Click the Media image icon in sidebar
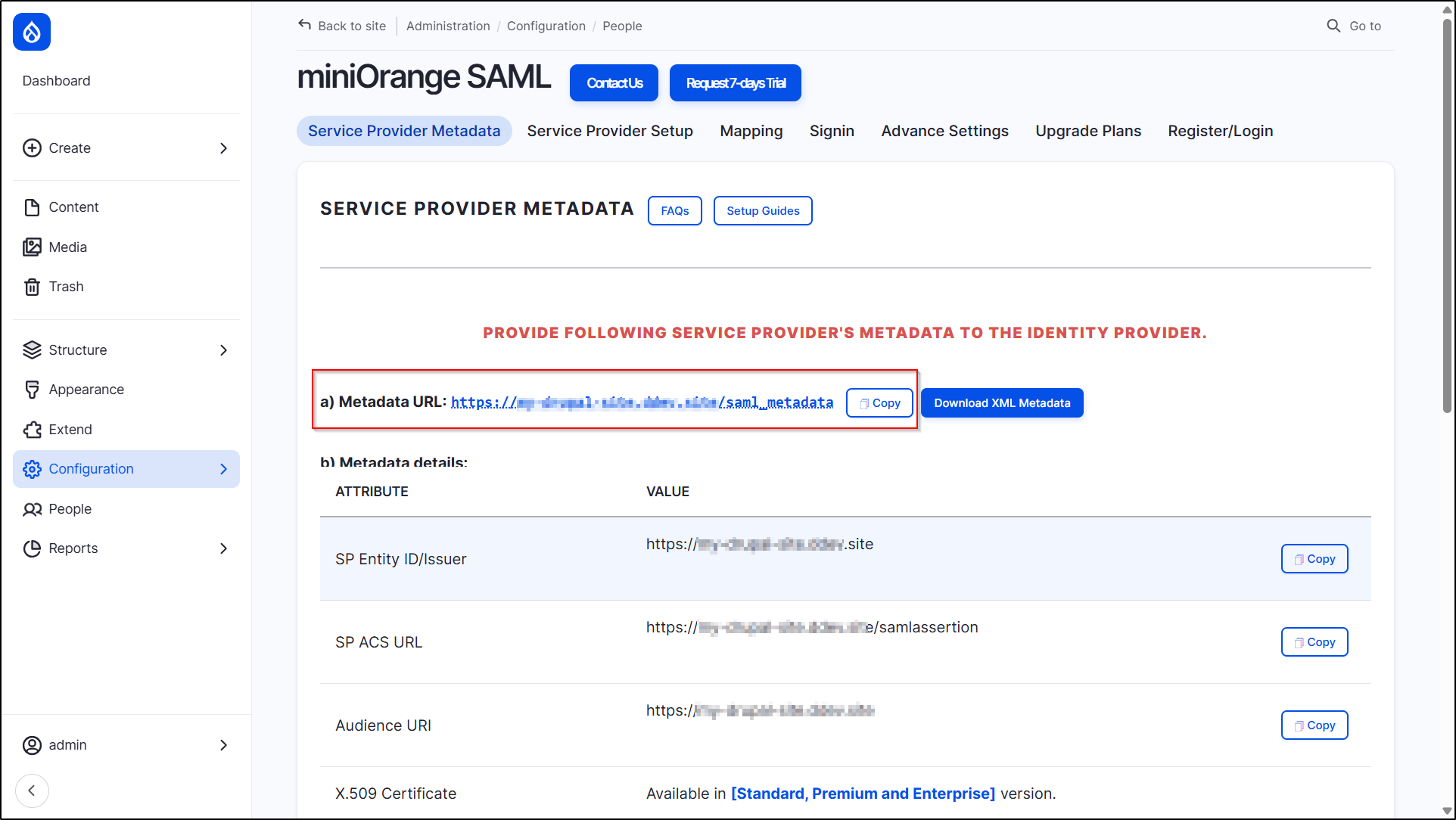The width and height of the screenshot is (1456, 820). [x=32, y=247]
